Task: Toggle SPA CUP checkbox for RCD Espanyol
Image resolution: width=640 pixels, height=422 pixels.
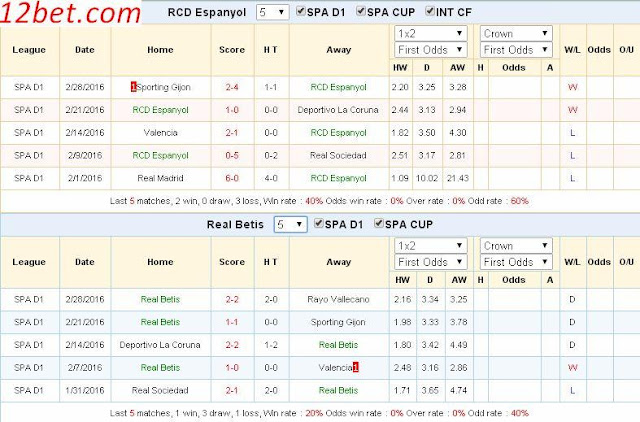Action: point(361,11)
